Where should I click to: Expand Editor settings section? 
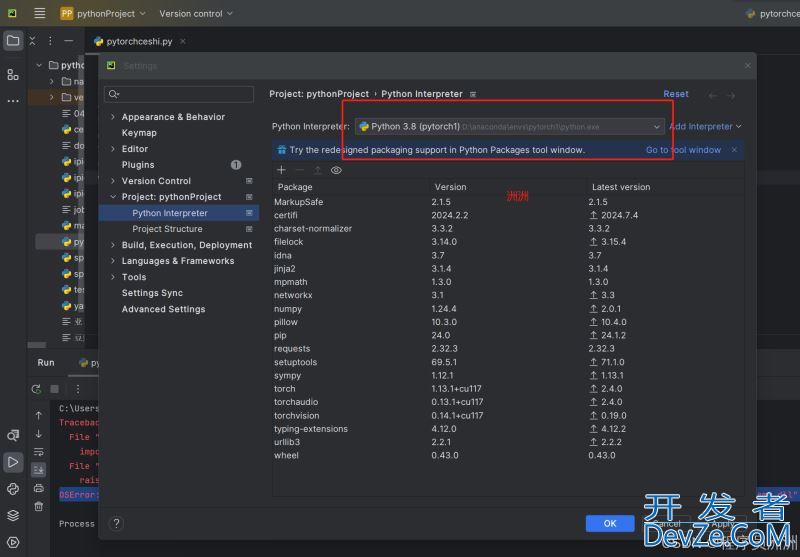click(113, 149)
